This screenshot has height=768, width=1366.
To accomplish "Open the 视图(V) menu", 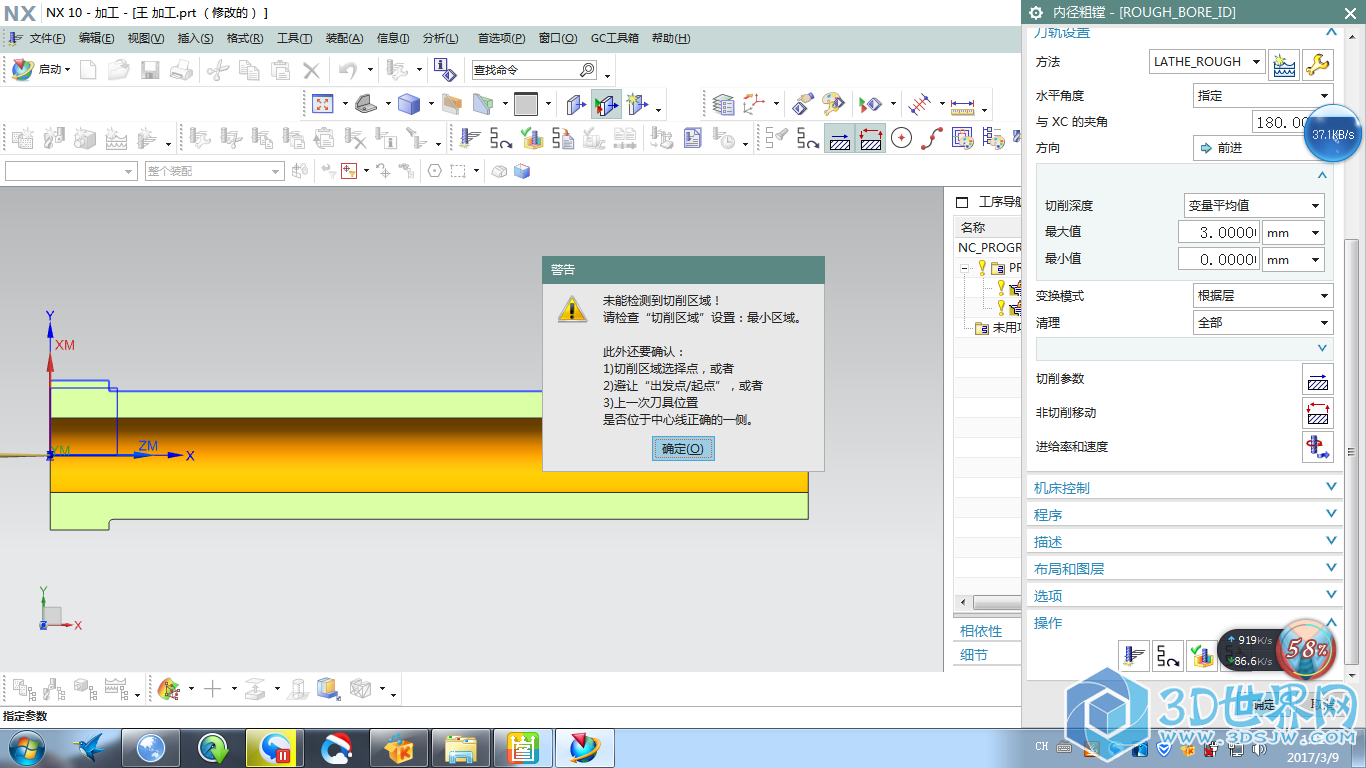I will (146, 38).
